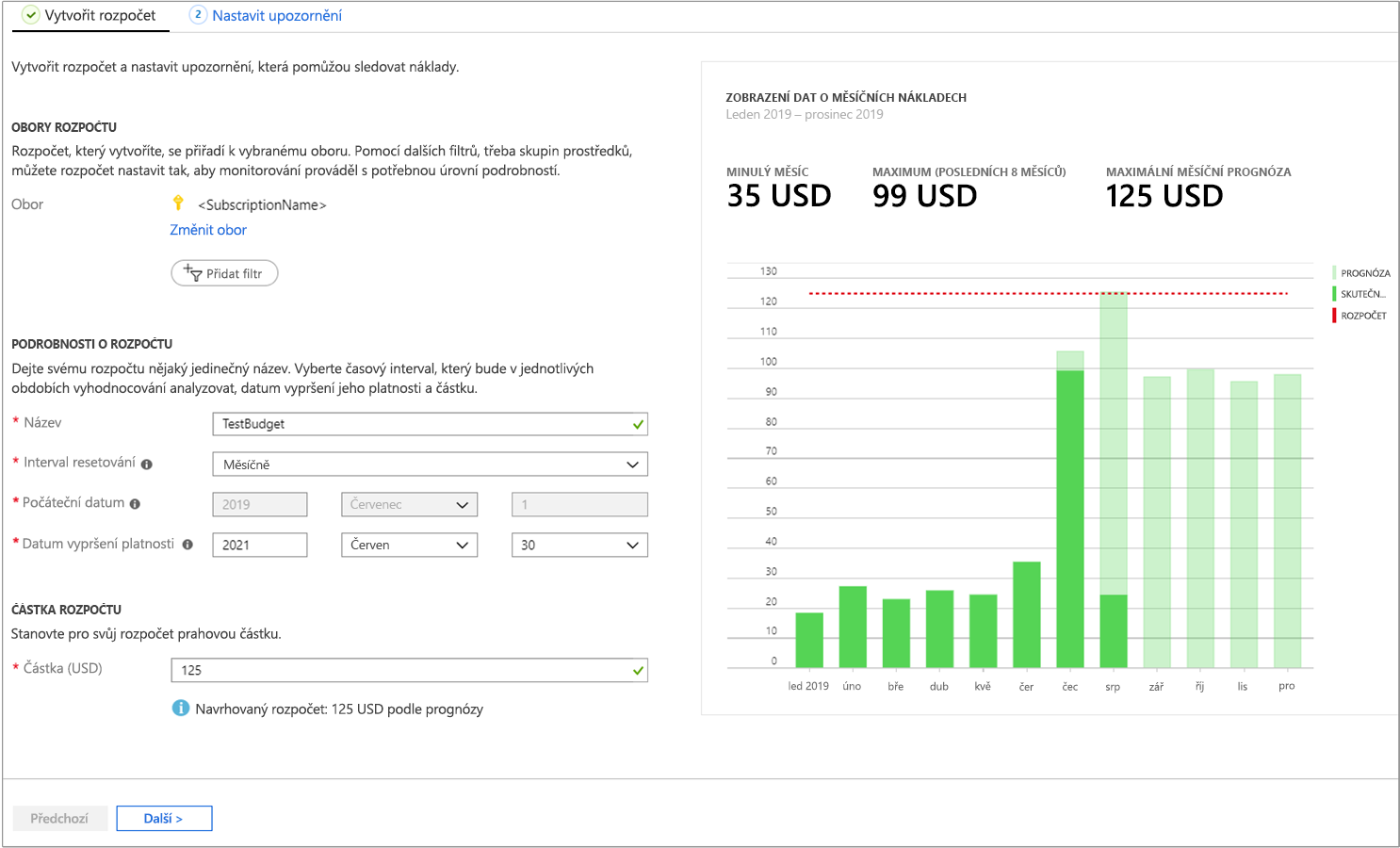The image size is (1400, 848).
Task: Click the Další button
Action: (x=164, y=819)
